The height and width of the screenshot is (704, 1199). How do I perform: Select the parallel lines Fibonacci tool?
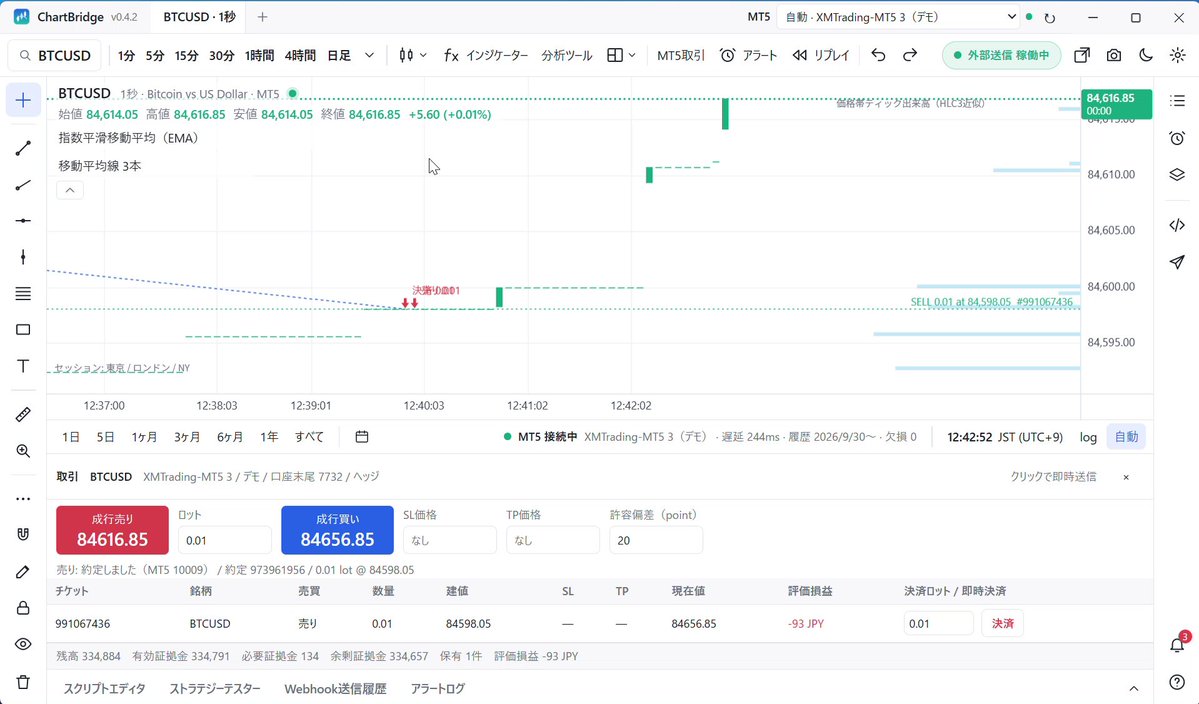click(x=23, y=294)
